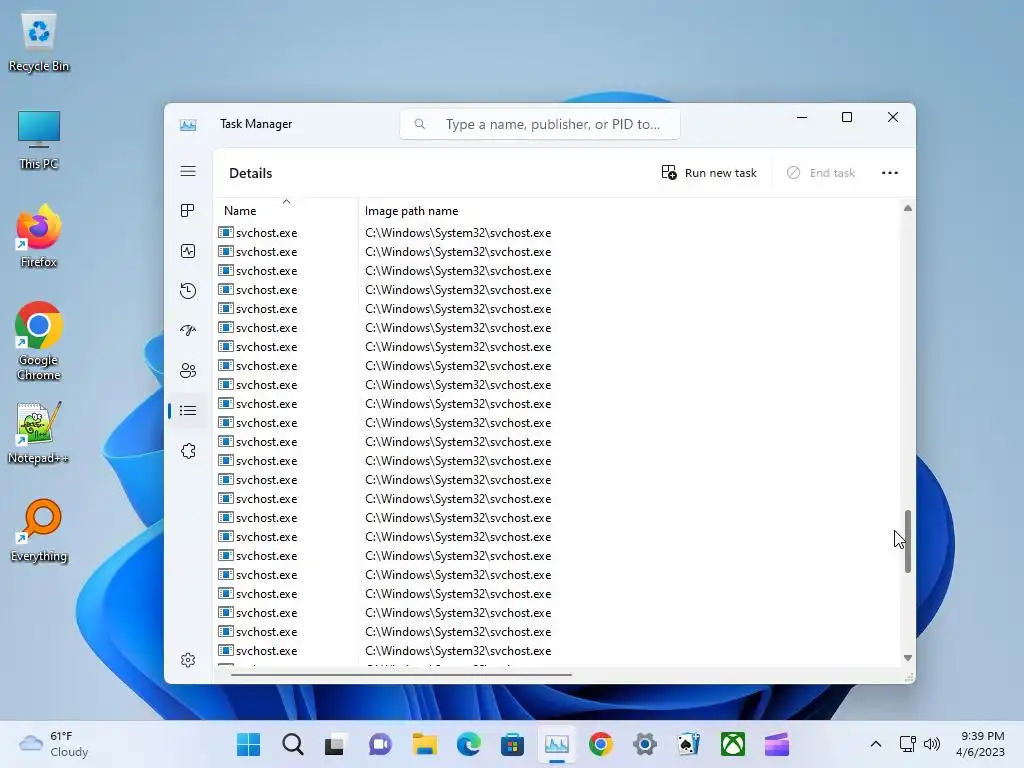The image size is (1024, 768).
Task: Select the Everything desktop shortcut
Action: tap(39, 530)
